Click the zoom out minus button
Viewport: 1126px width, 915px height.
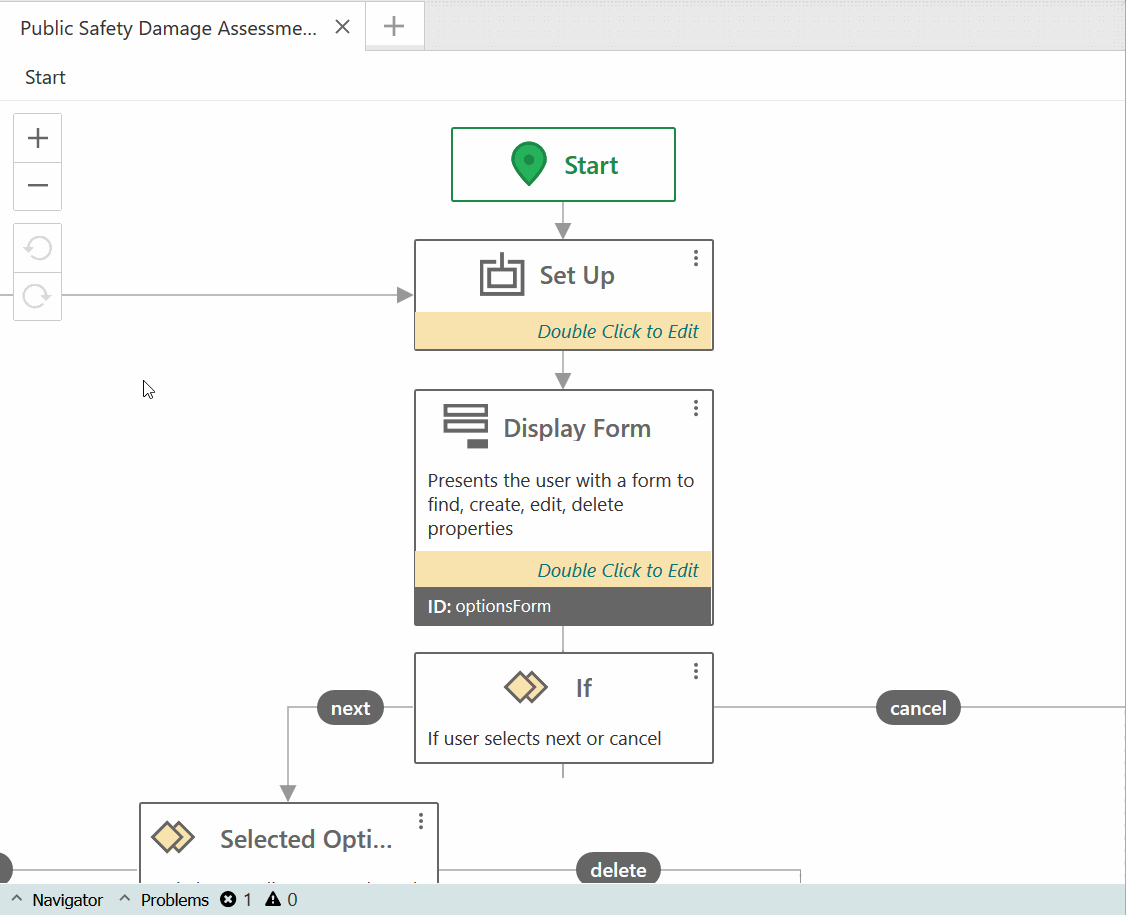point(38,186)
